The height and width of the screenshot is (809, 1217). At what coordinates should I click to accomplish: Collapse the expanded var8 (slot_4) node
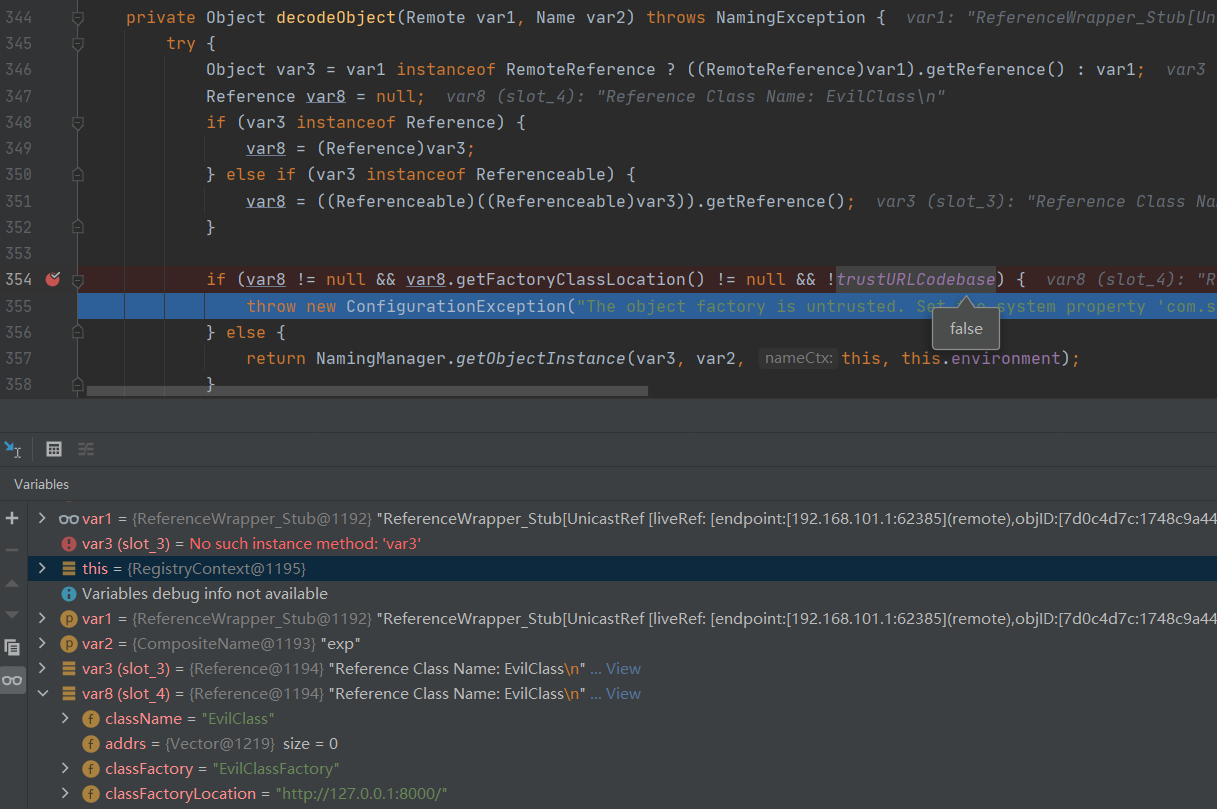tap(42, 694)
